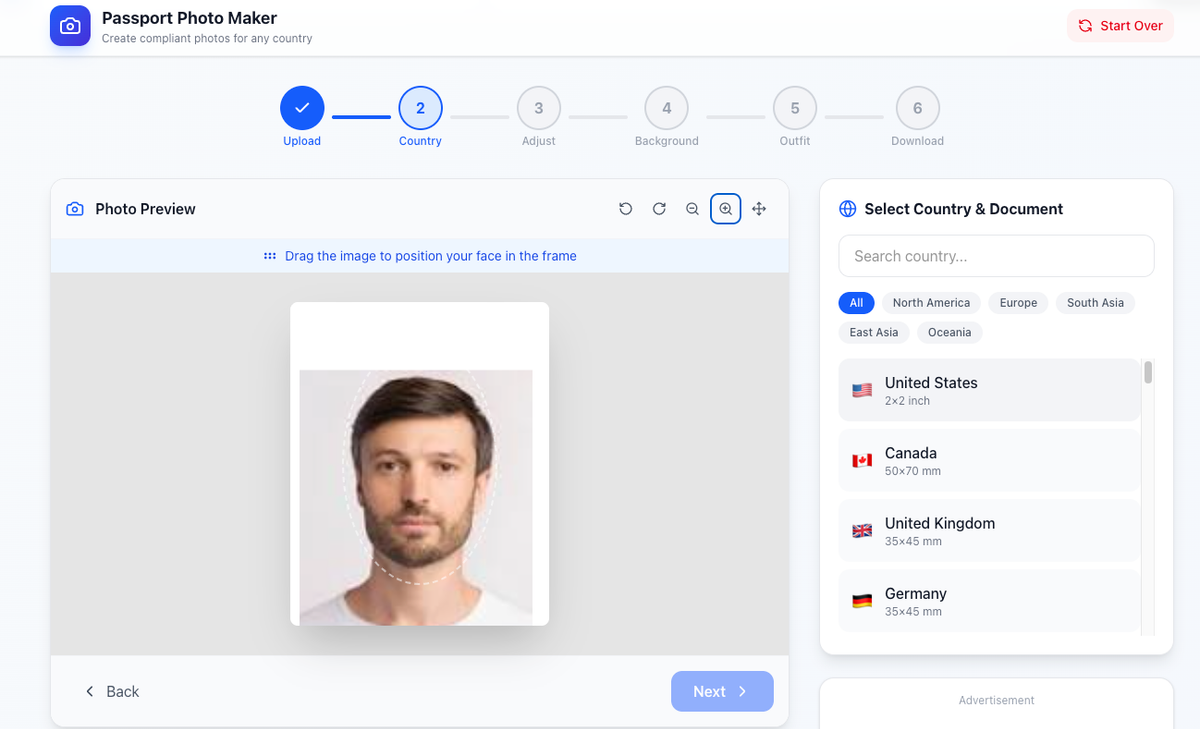Viewport: 1200px width, 729px height.
Task: Click the 'Drag the image' hint text
Action: pos(430,256)
